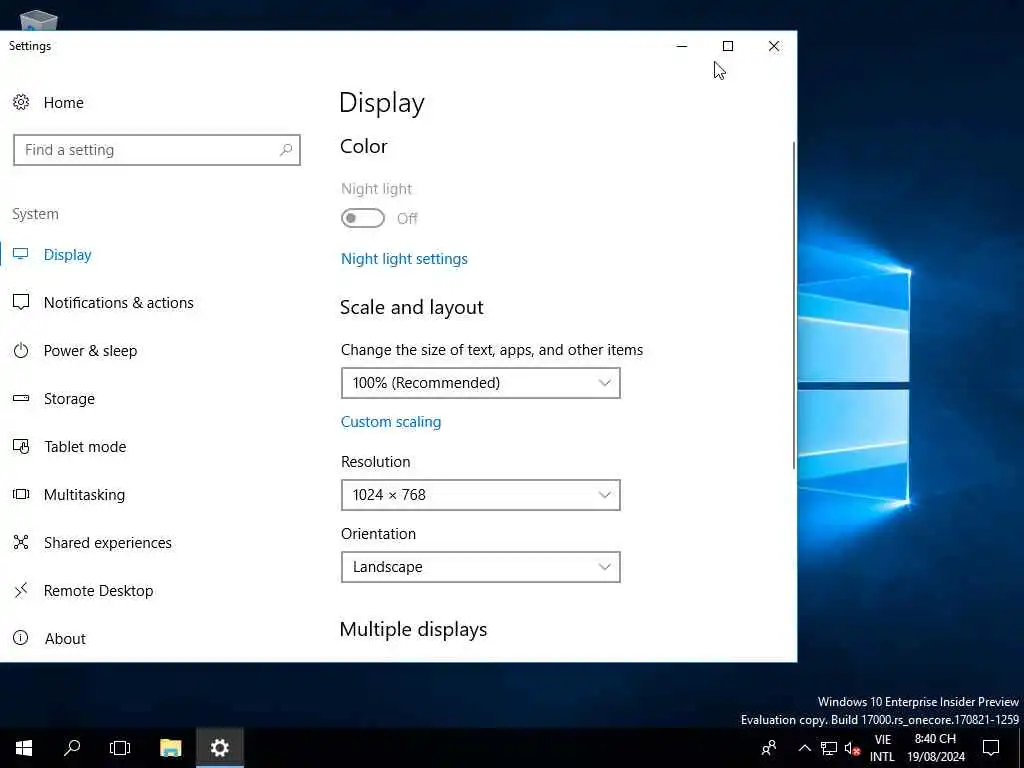Open Custom scaling link
This screenshot has height=768, width=1024.
click(391, 422)
